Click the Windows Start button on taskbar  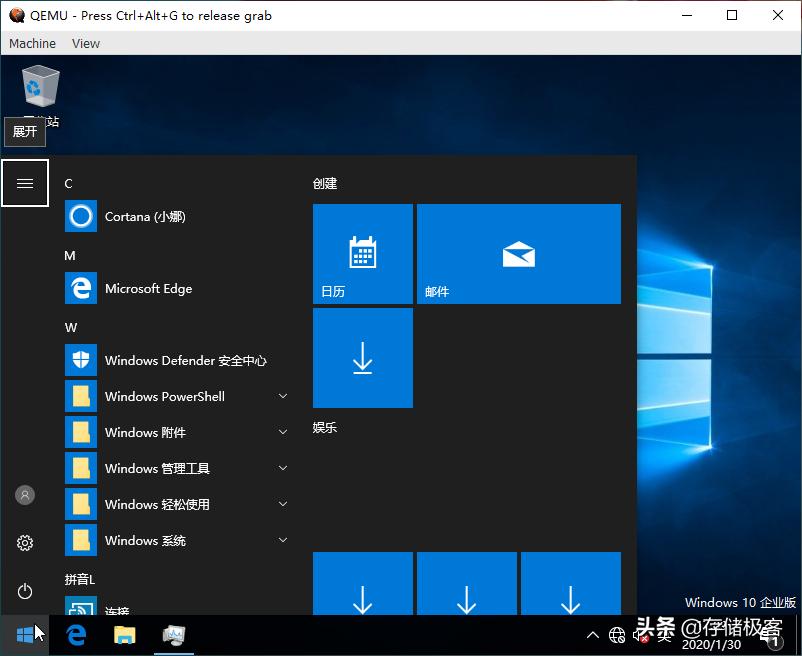tap(25, 634)
